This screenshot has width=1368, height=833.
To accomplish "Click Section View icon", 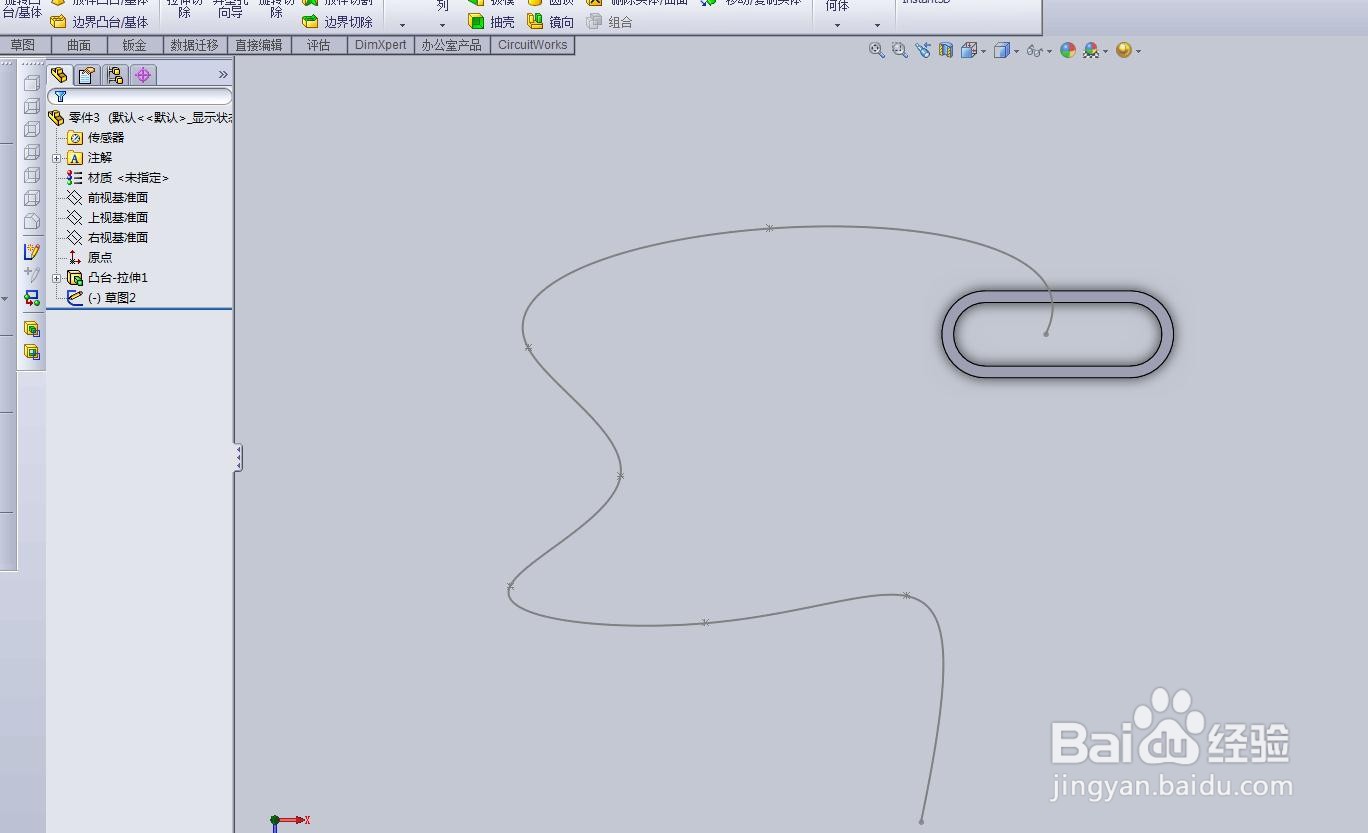I will [945, 50].
